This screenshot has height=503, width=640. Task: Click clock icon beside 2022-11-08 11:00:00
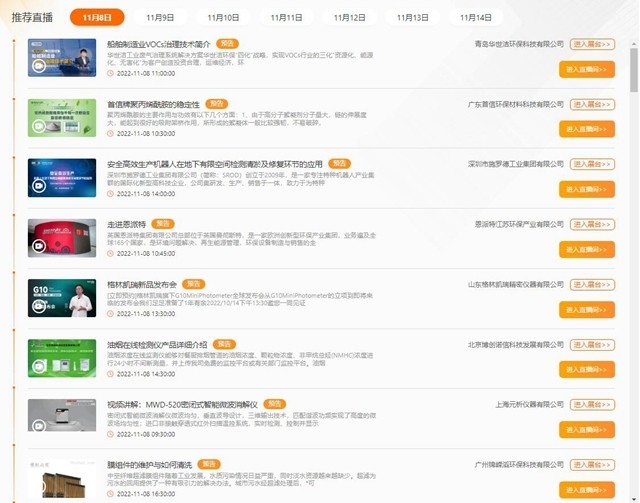(x=112, y=73)
